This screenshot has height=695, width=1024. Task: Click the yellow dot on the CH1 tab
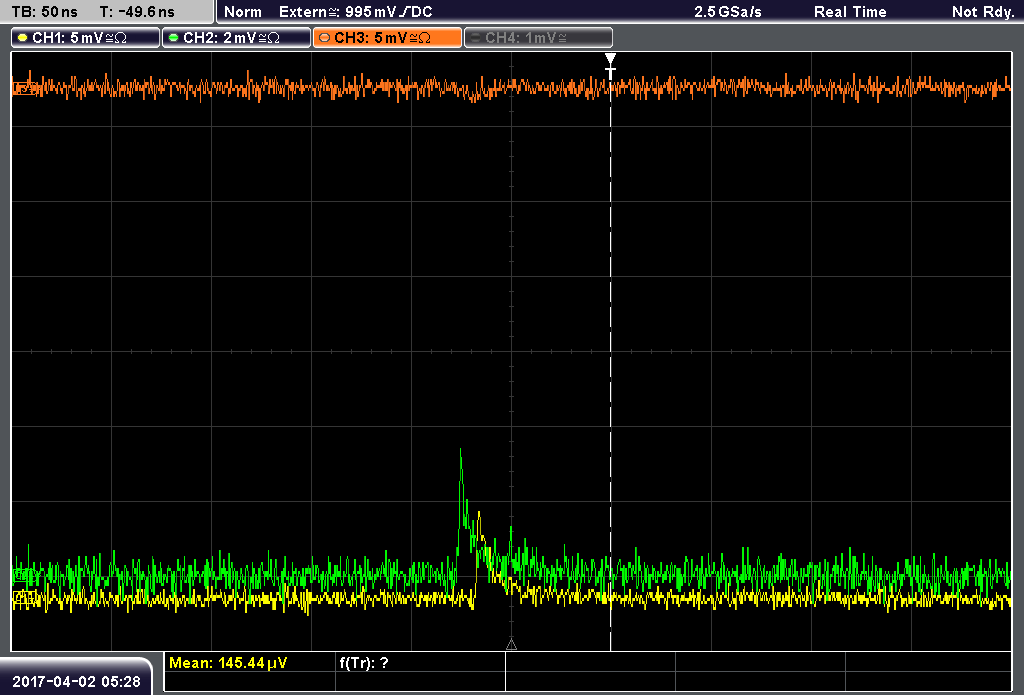[23, 38]
